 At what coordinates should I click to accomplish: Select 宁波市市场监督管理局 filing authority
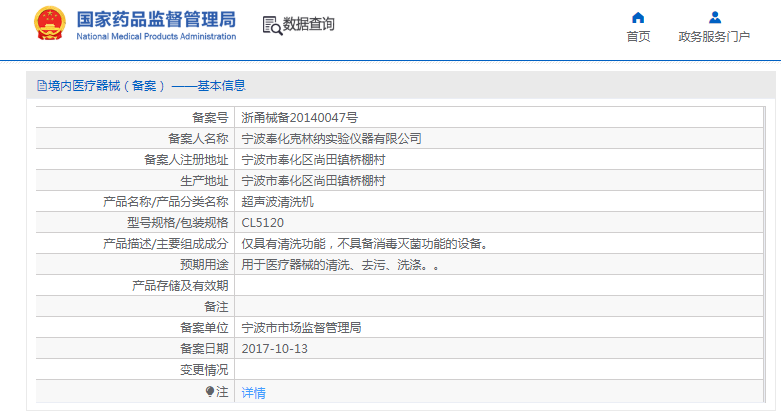(x=301, y=328)
